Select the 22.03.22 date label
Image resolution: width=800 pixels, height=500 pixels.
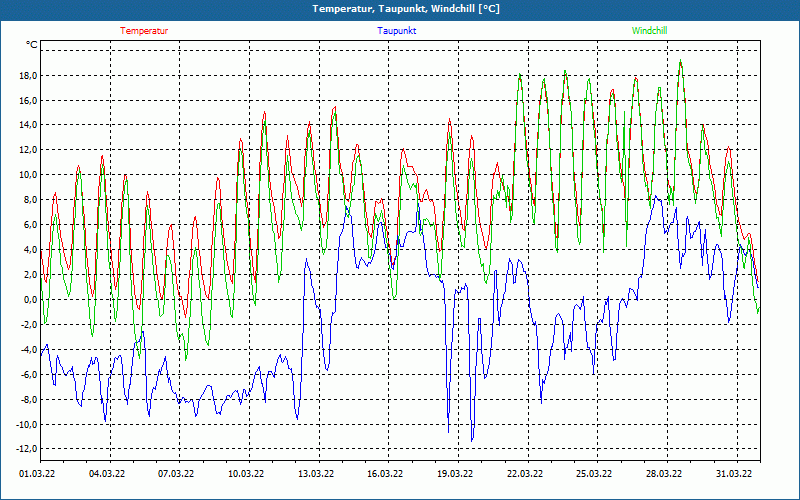(524, 473)
